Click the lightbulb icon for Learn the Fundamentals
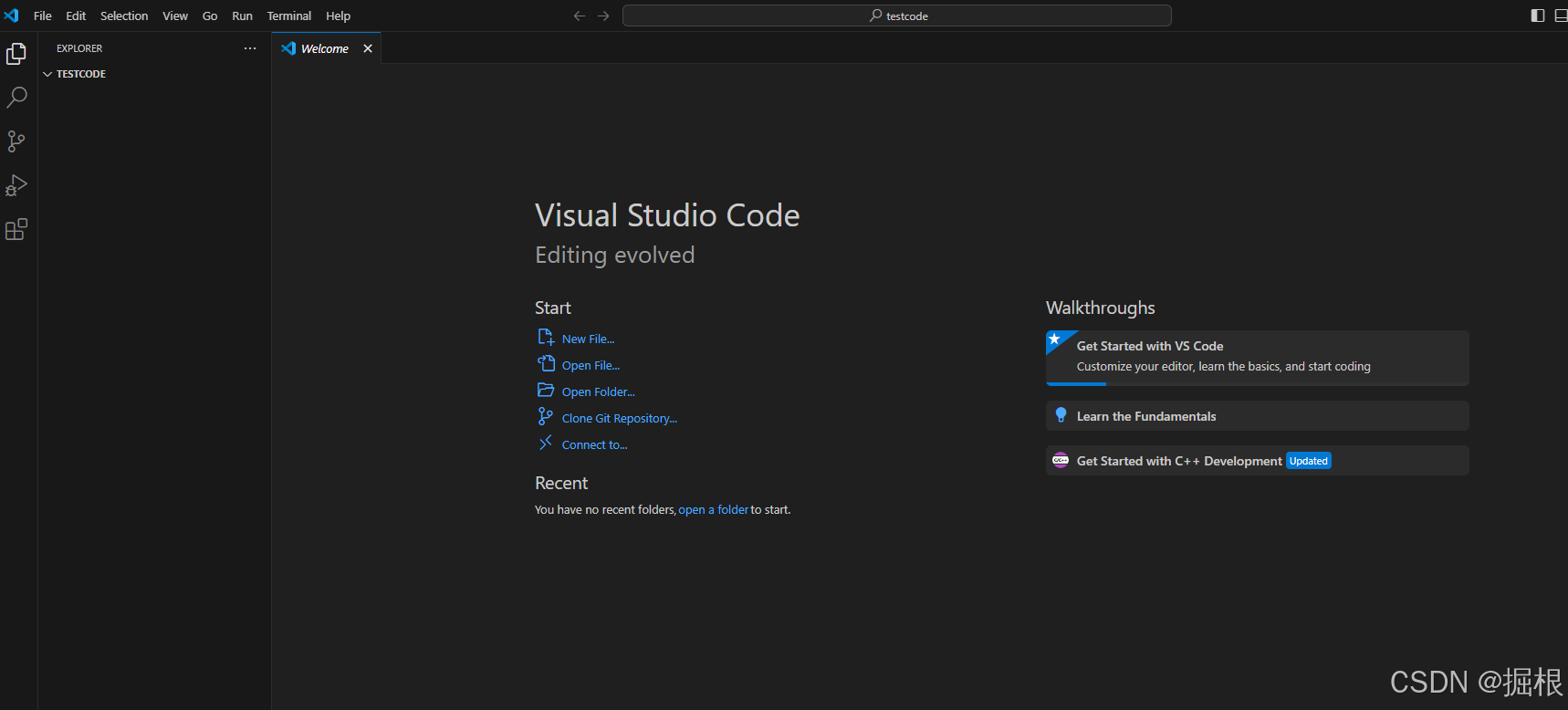Viewport: 1568px width, 710px height. tap(1061, 415)
